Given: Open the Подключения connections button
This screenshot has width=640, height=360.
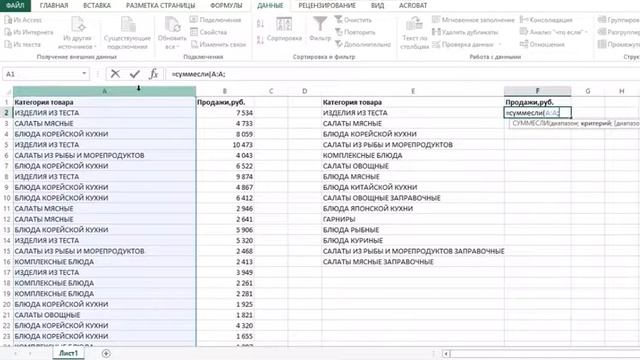Looking at the screenshot, I should point(216,20).
